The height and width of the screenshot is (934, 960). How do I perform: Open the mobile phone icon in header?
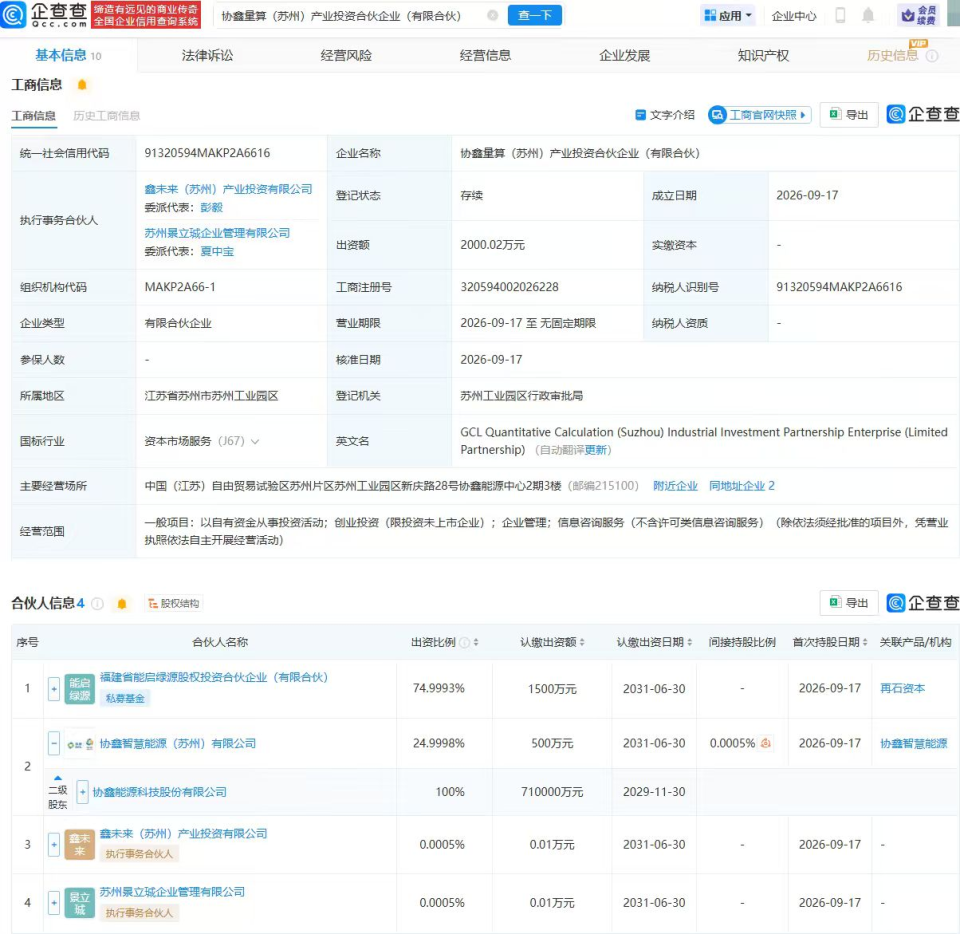841,15
